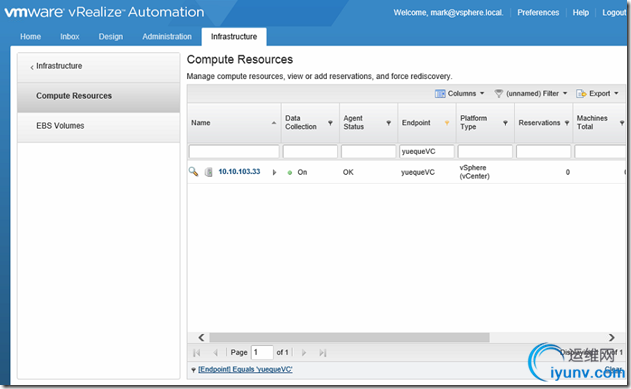Viewport: 631px width, 389px height.
Task: Click the Data Collection column header
Action: (310, 123)
